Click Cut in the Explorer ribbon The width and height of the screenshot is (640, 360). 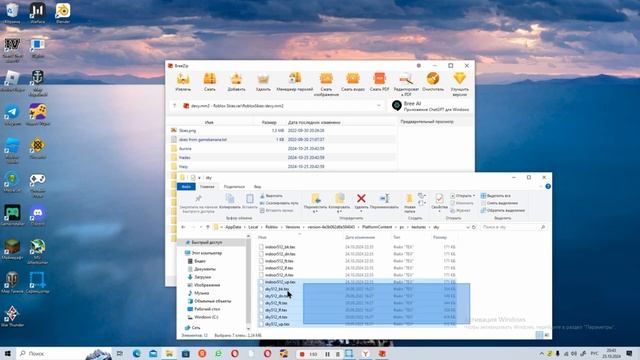point(272,196)
